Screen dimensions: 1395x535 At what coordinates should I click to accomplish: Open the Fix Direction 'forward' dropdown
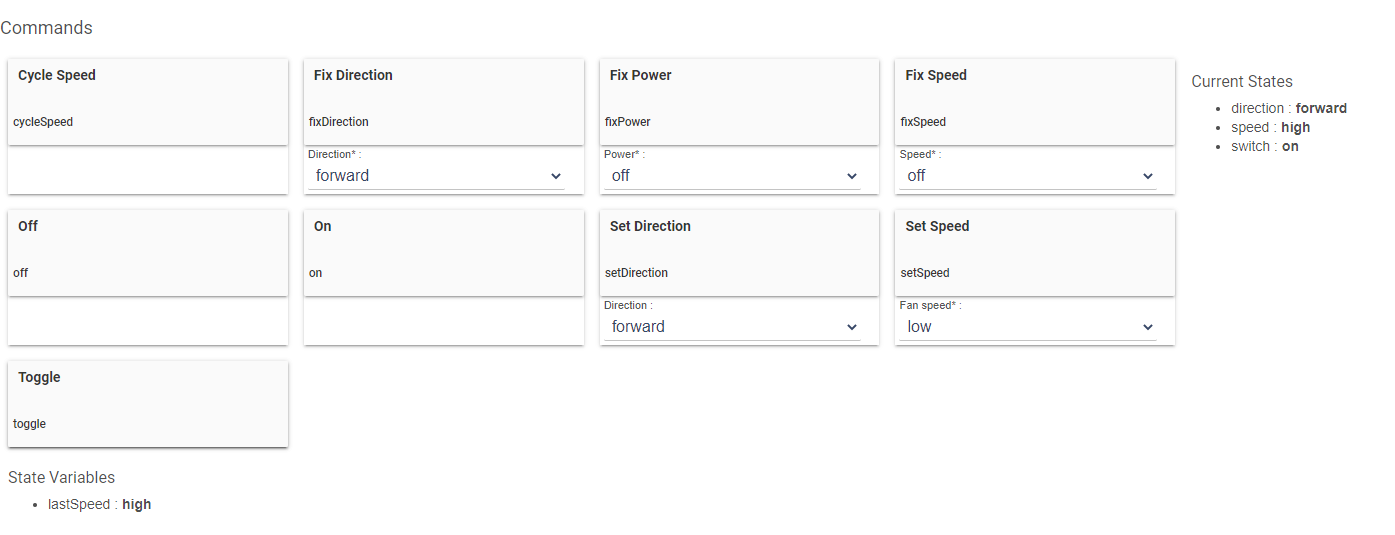click(x=436, y=176)
